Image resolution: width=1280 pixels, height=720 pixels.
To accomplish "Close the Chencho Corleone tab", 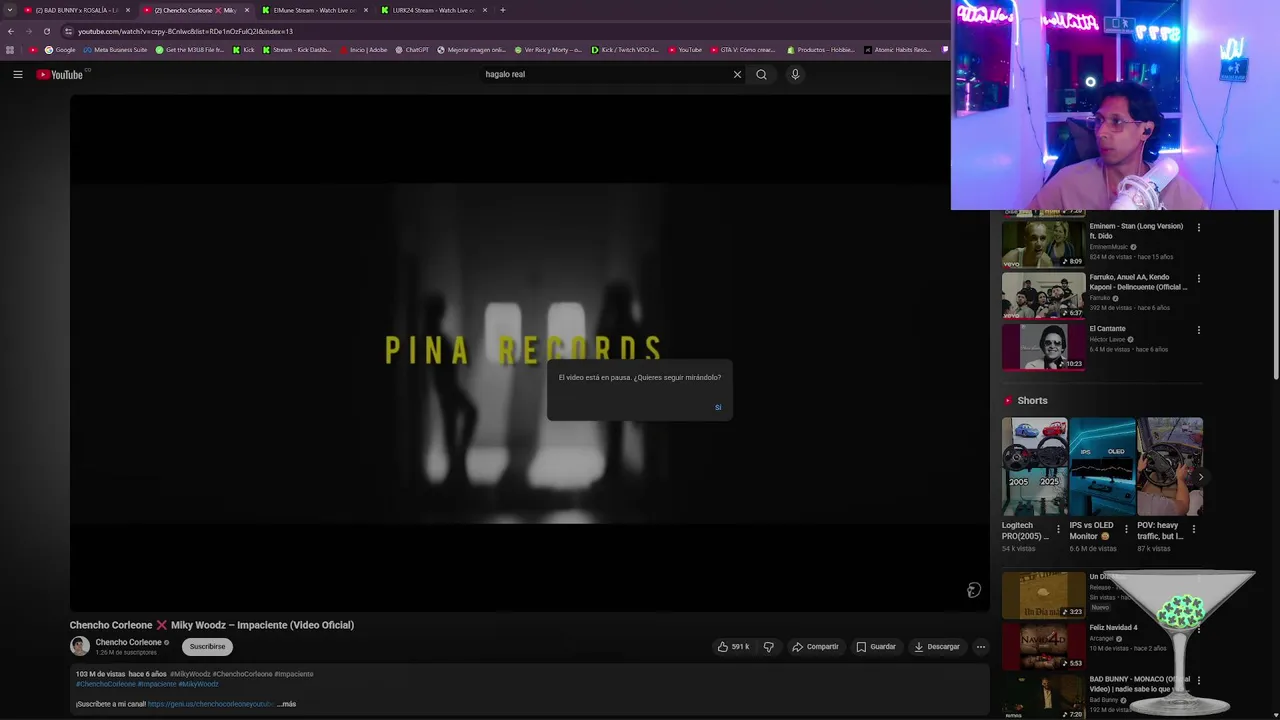I will [x=247, y=10].
